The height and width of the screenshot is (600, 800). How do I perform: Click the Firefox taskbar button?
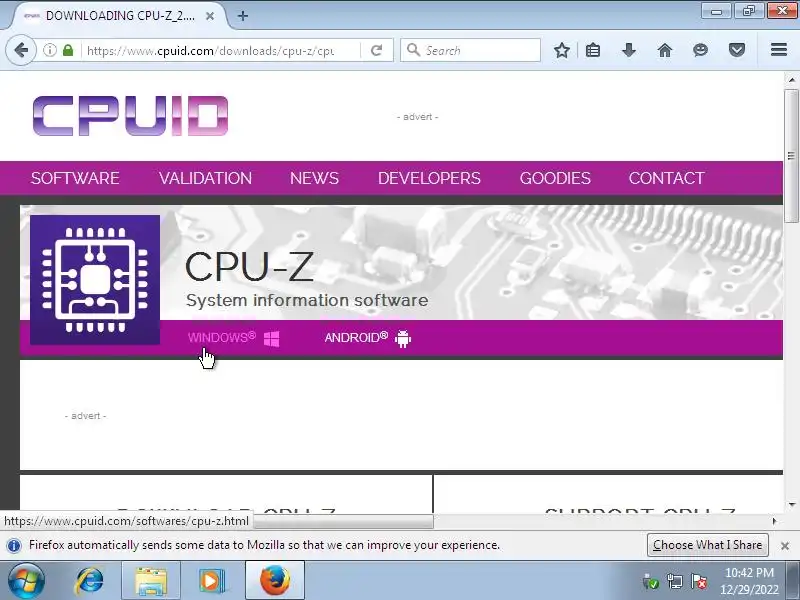275,581
